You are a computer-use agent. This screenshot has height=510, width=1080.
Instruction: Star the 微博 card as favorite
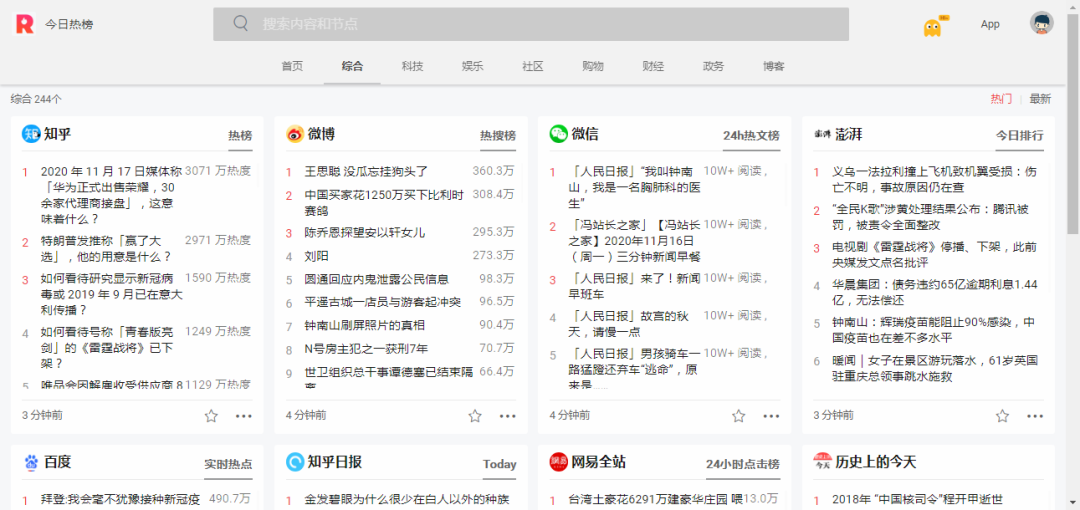[475, 416]
